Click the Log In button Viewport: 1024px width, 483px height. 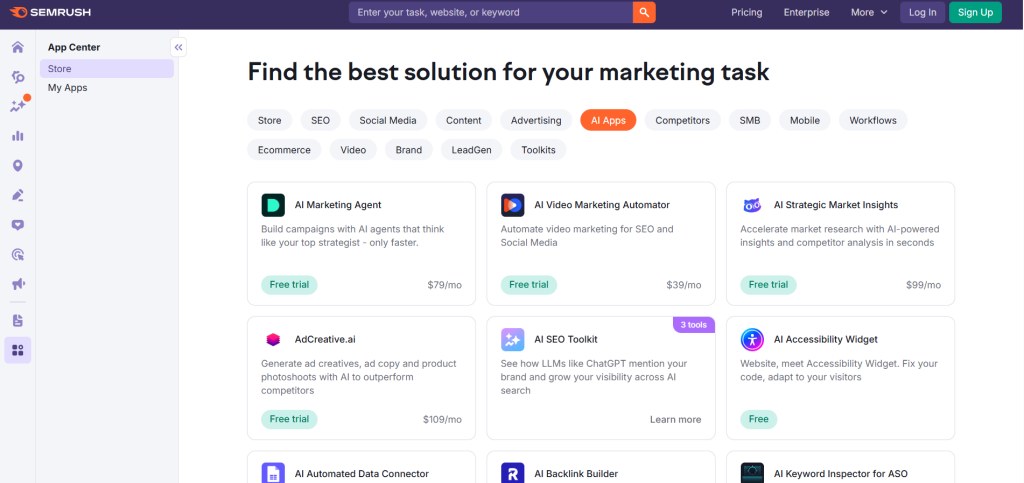(x=922, y=12)
